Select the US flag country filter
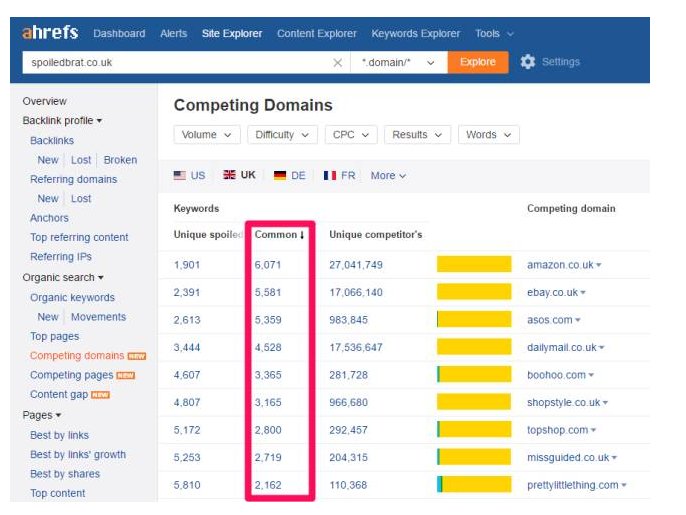The width and height of the screenshot is (686, 515). coord(189,175)
